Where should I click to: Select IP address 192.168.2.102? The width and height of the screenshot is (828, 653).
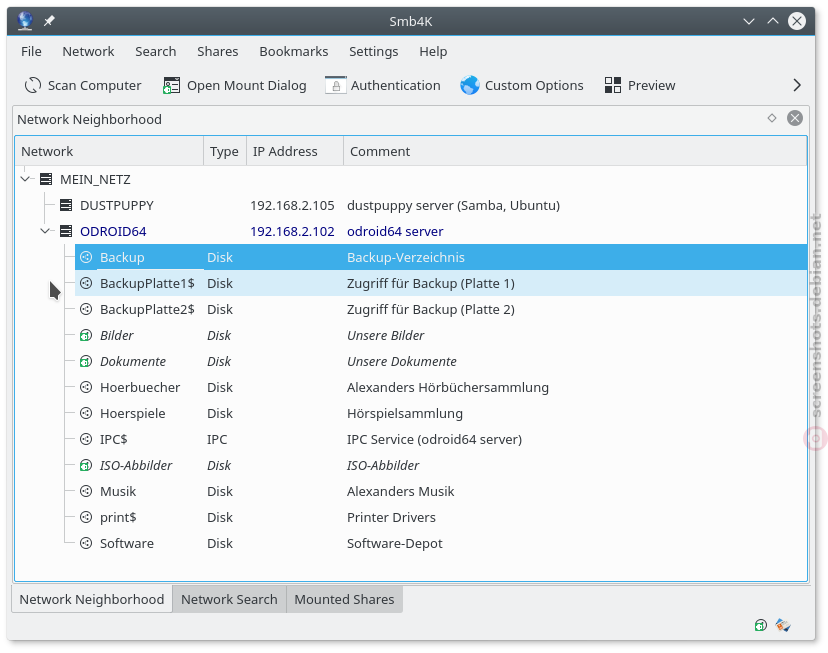coord(293,231)
